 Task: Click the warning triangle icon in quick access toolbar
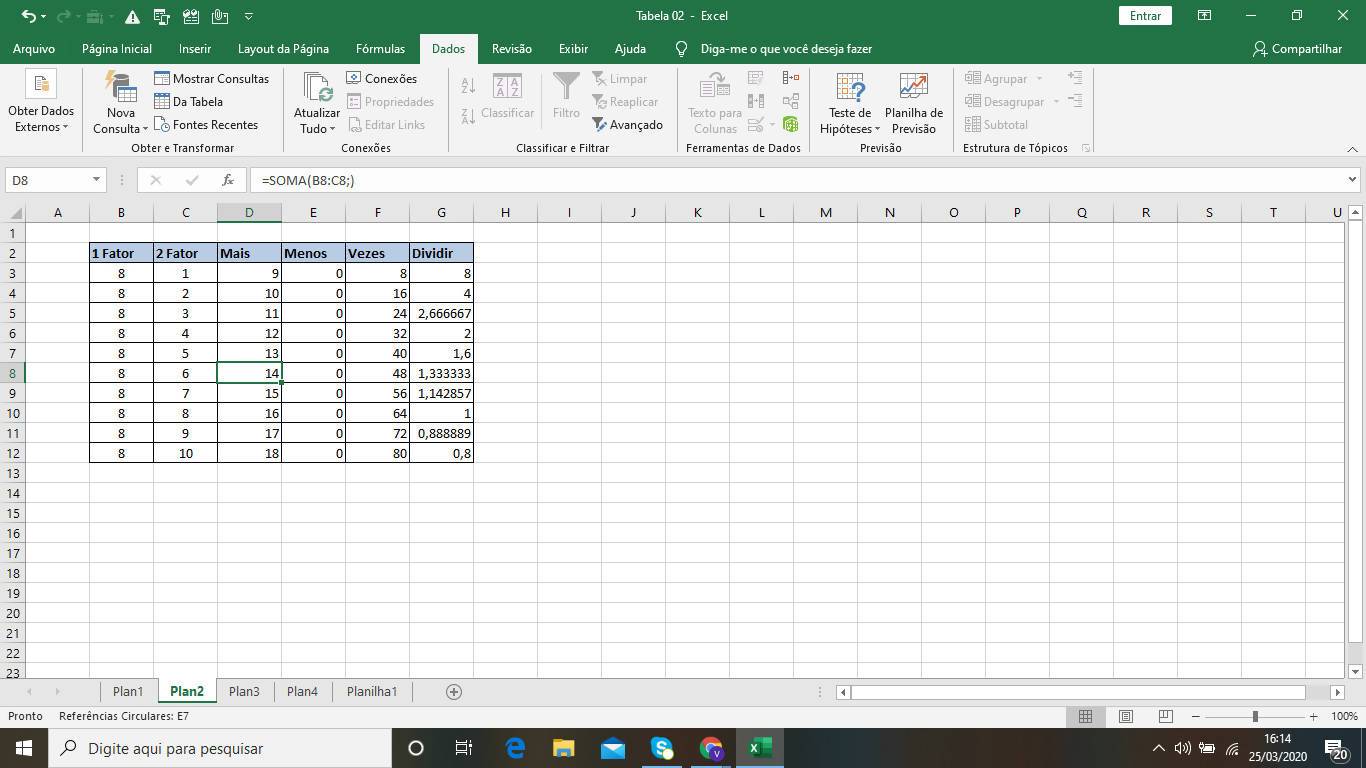(x=132, y=16)
